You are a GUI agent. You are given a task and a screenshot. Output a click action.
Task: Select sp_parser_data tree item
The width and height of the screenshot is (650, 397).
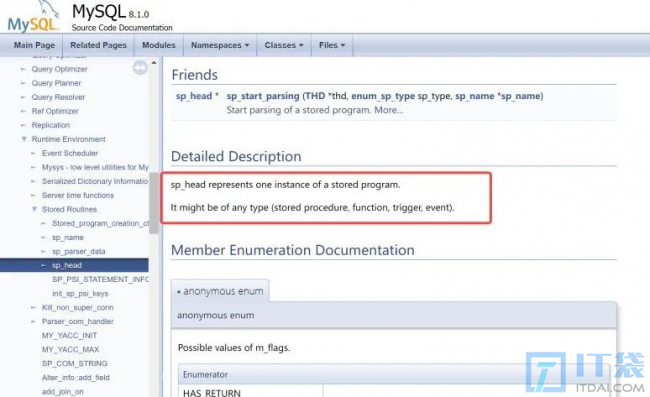(x=78, y=252)
